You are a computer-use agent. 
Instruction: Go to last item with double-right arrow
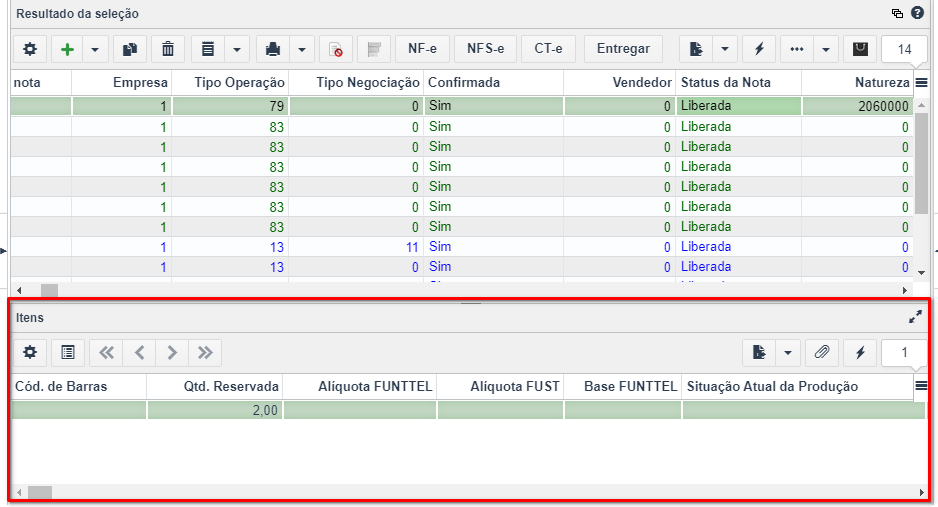tap(205, 353)
